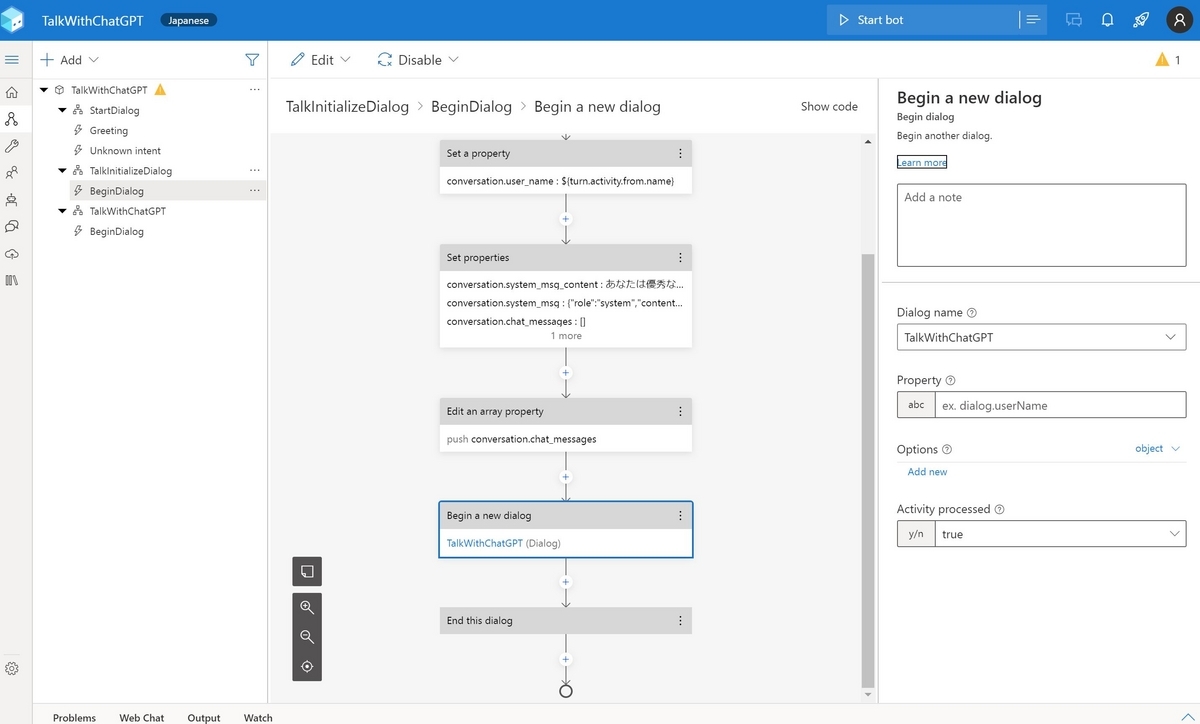The width and height of the screenshot is (1200, 724).
Task: Open the Package Manager books icon
Action: (12, 282)
